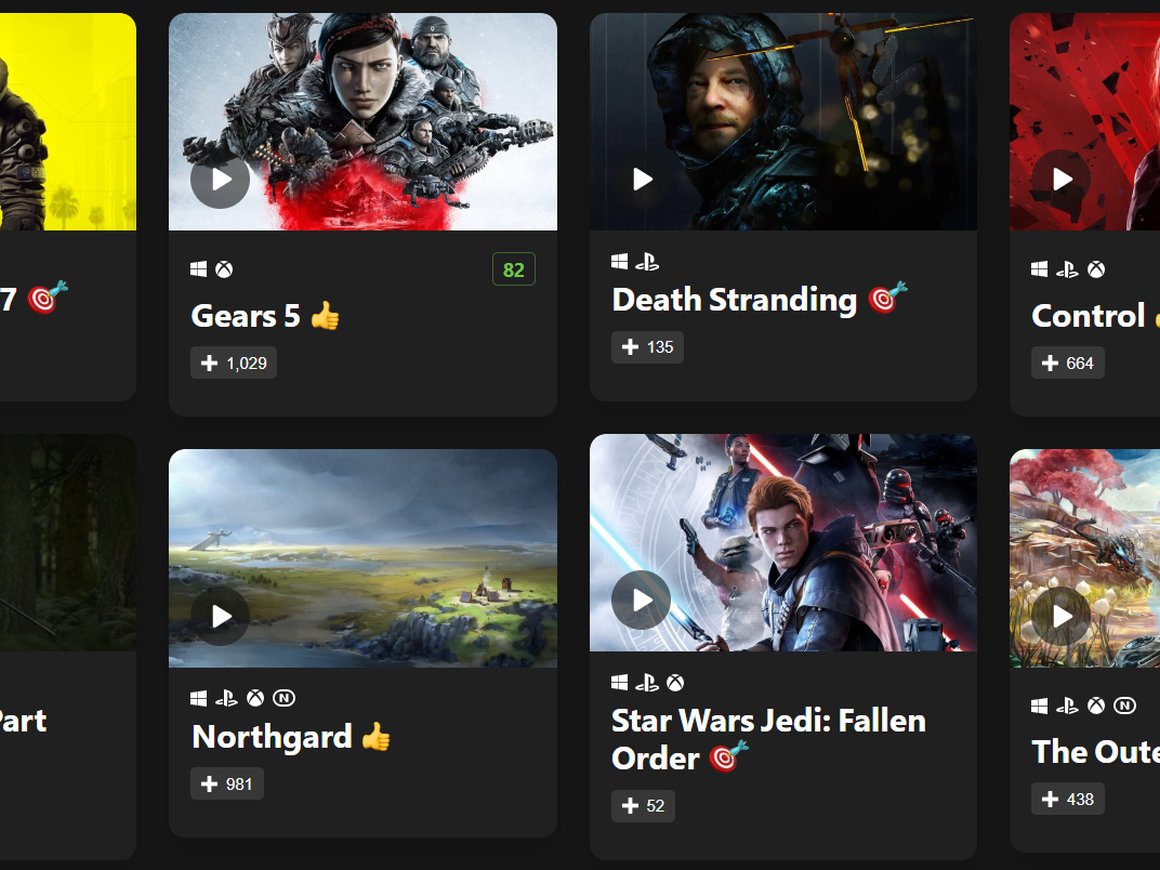Click the Xbox icon on Northgard card
1160x870 pixels.
[x=255, y=698]
